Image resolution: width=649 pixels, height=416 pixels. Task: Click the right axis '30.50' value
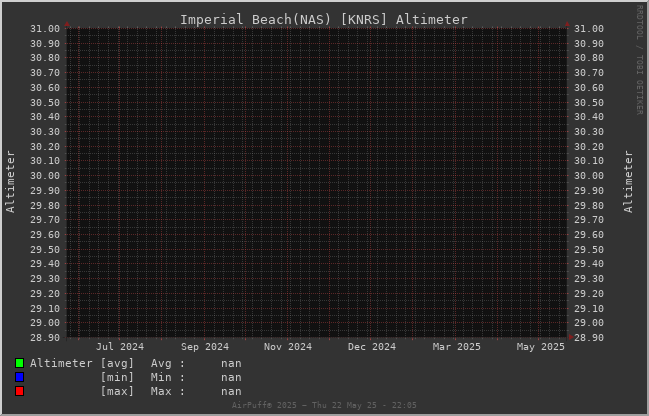[589, 102]
